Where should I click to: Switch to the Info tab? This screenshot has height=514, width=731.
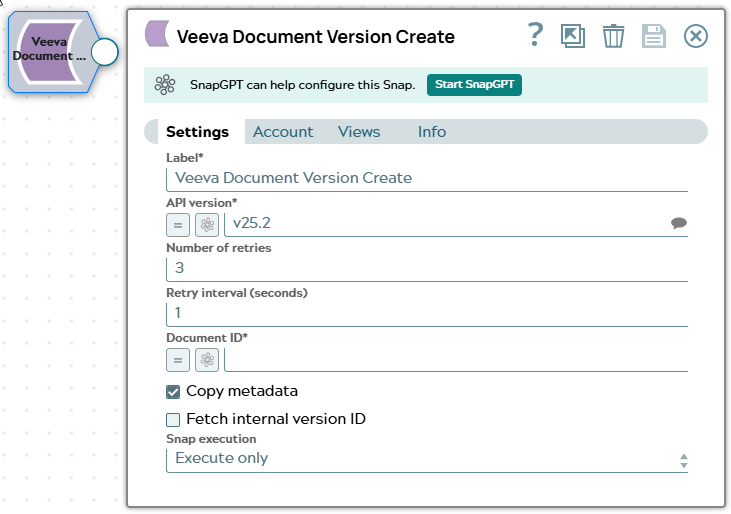[432, 132]
